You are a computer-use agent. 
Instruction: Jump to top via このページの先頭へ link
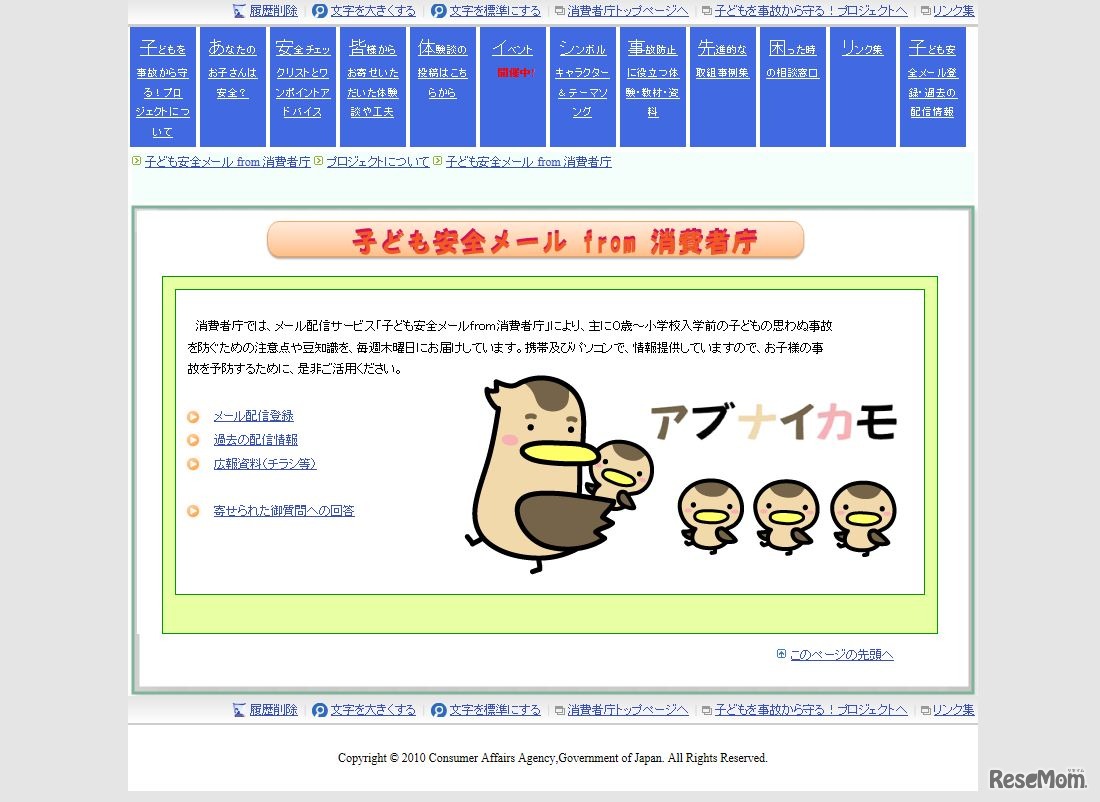(x=840, y=653)
